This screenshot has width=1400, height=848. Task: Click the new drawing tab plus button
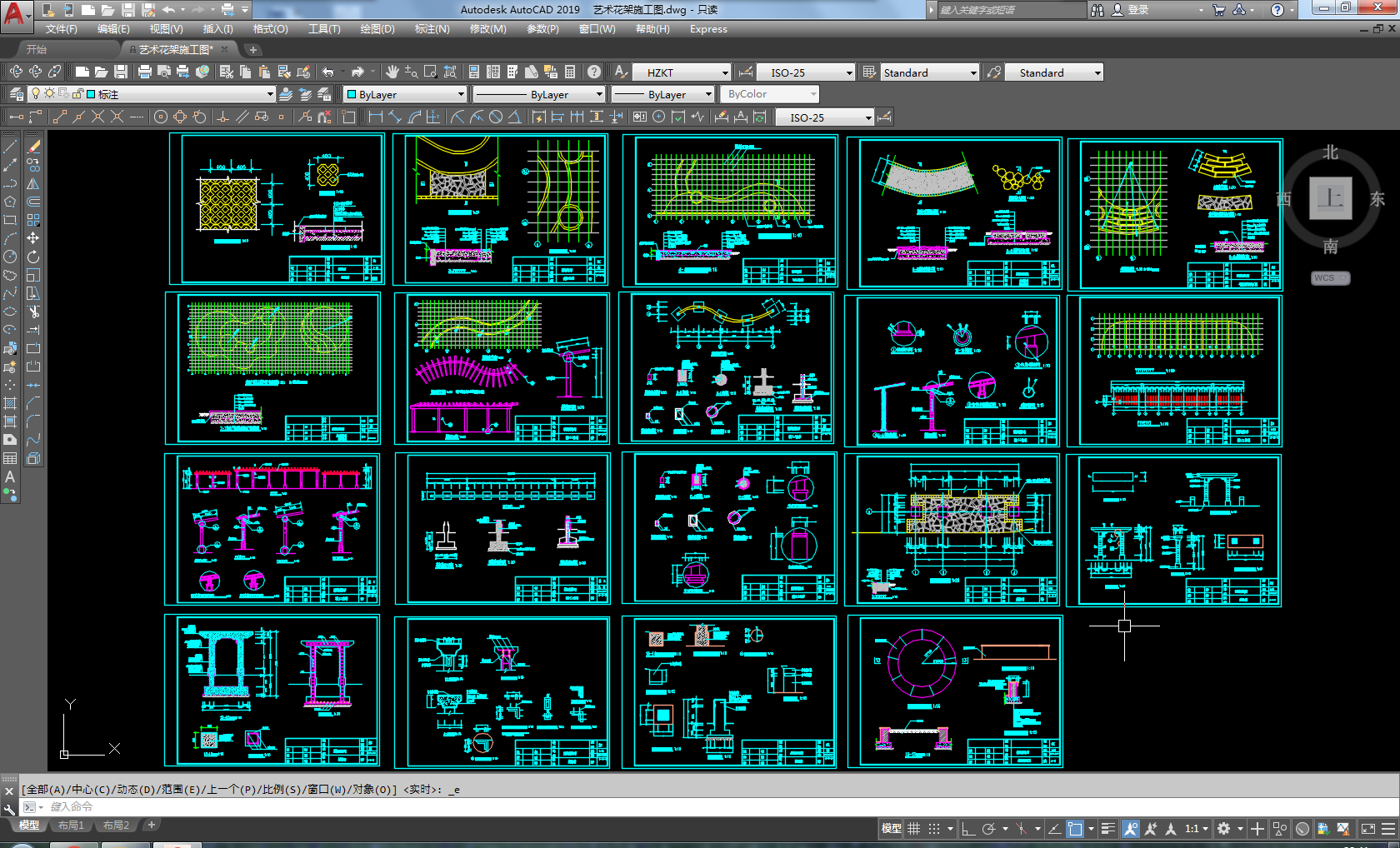point(253,50)
